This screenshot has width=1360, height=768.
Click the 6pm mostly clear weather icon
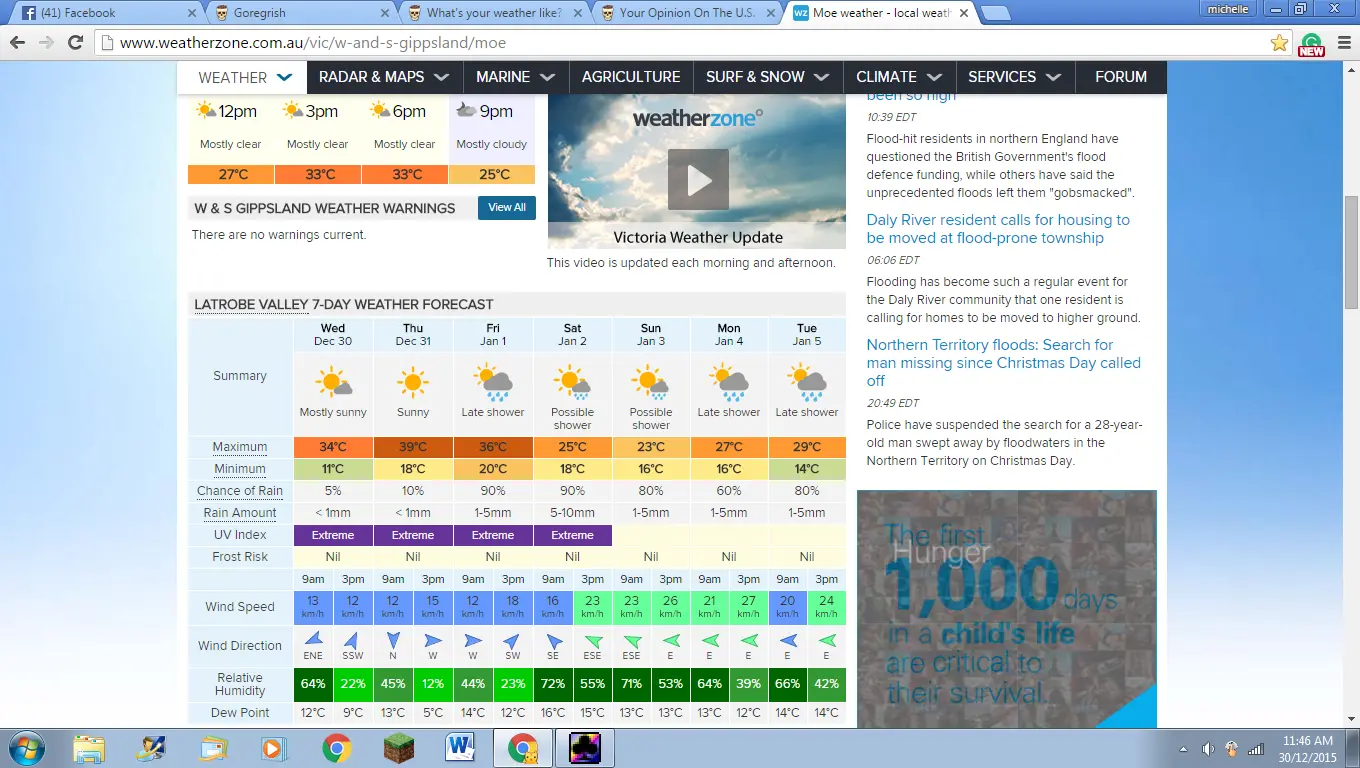pyautogui.click(x=380, y=111)
